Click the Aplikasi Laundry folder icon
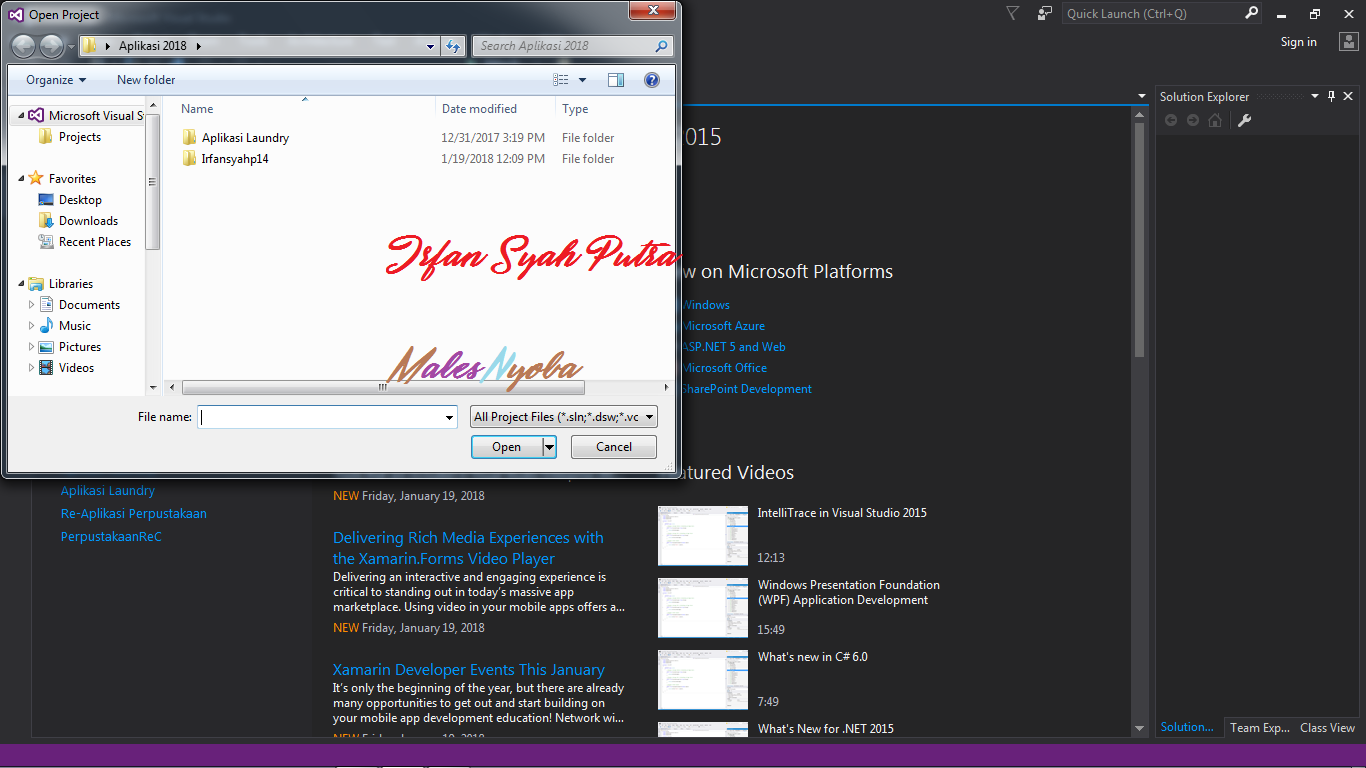 coord(190,137)
